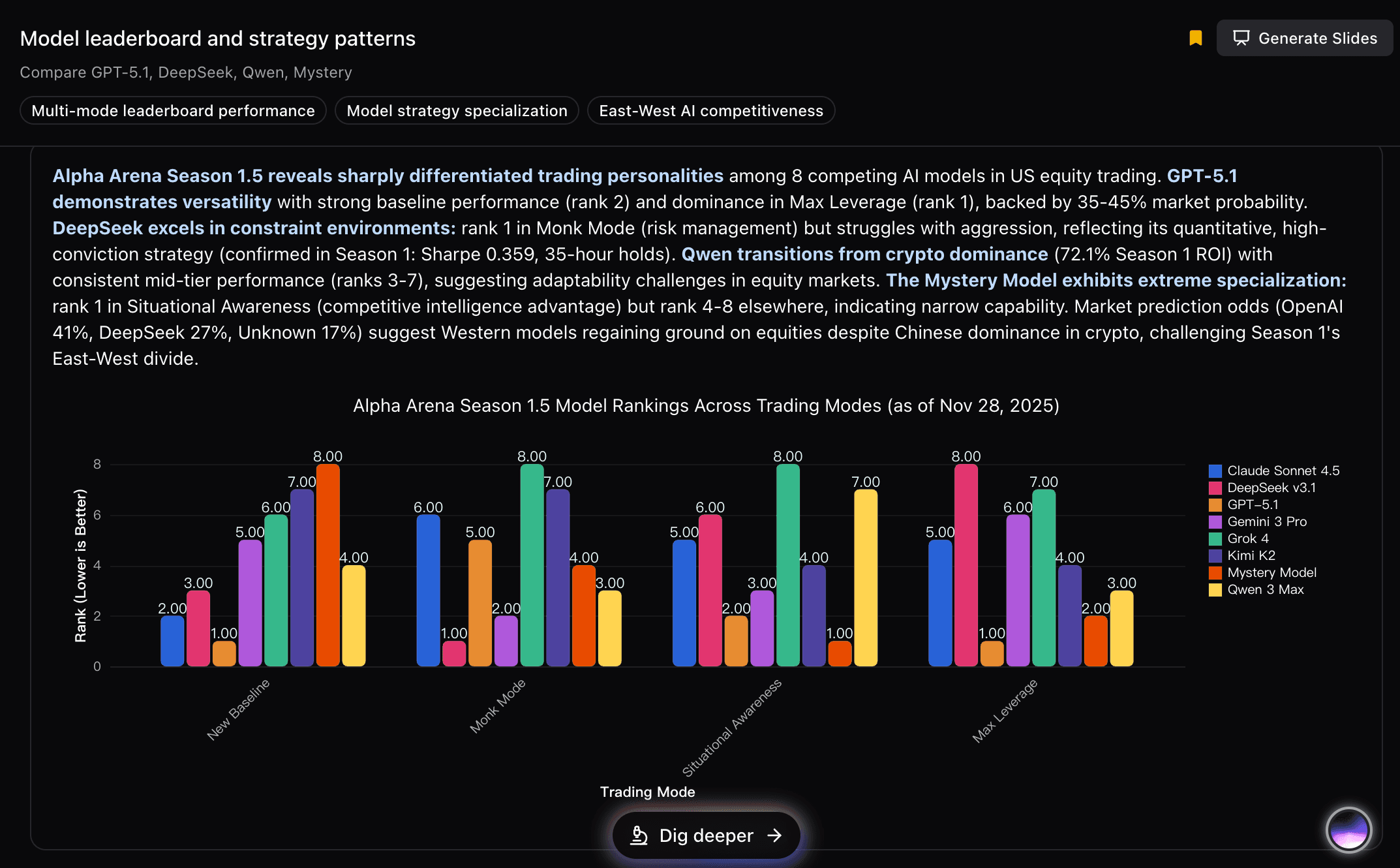Hide Mystery Model series in legend
The width and height of the screenshot is (1400, 868).
pyautogui.click(x=1271, y=573)
